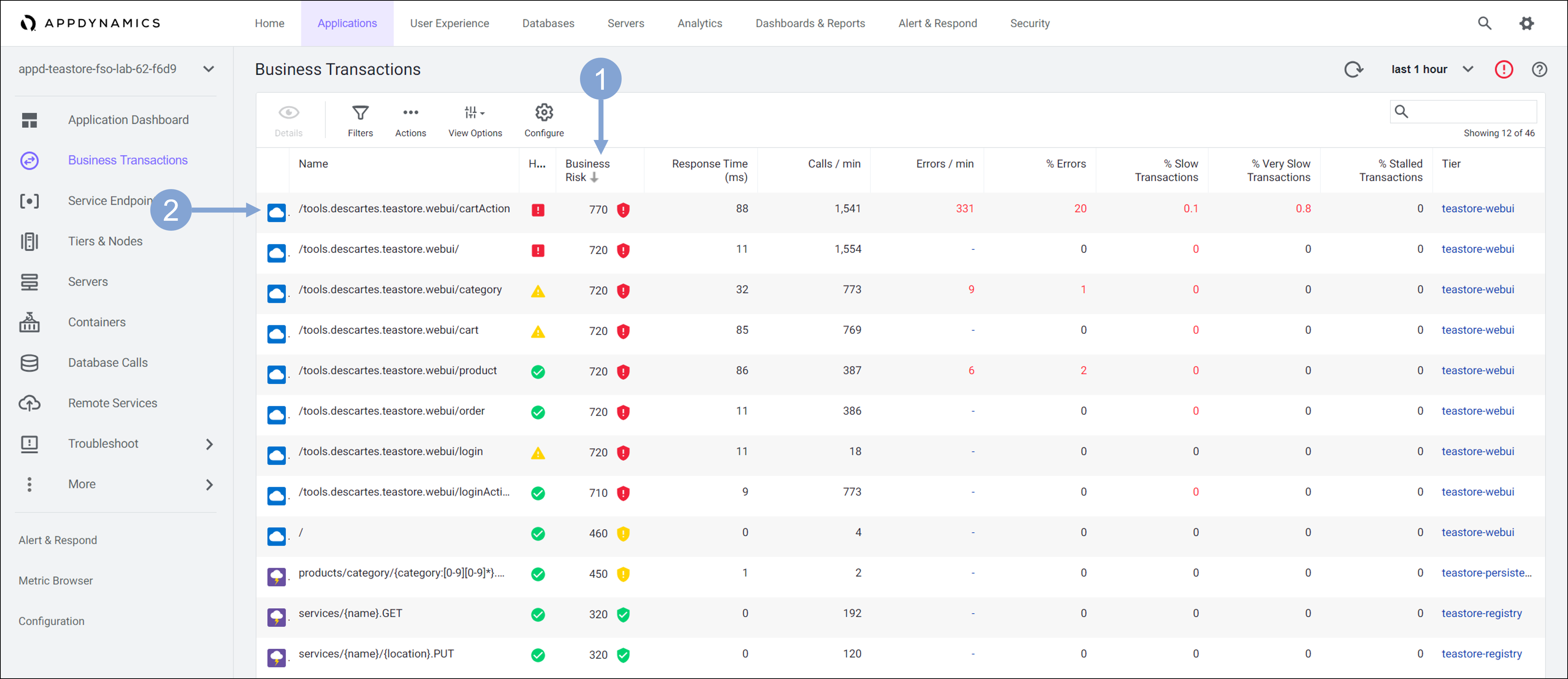Open the Filters funnel icon
1568x679 pixels.
(360, 113)
